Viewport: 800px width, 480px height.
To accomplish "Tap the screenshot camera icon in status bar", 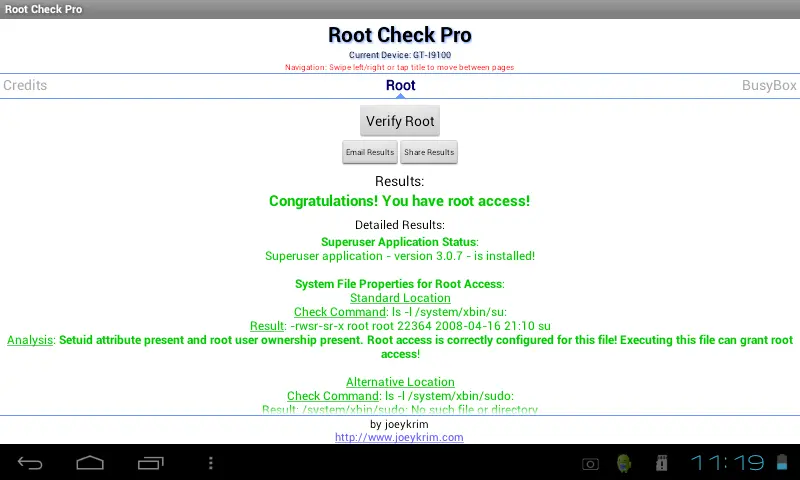I will tap(590, 464).
